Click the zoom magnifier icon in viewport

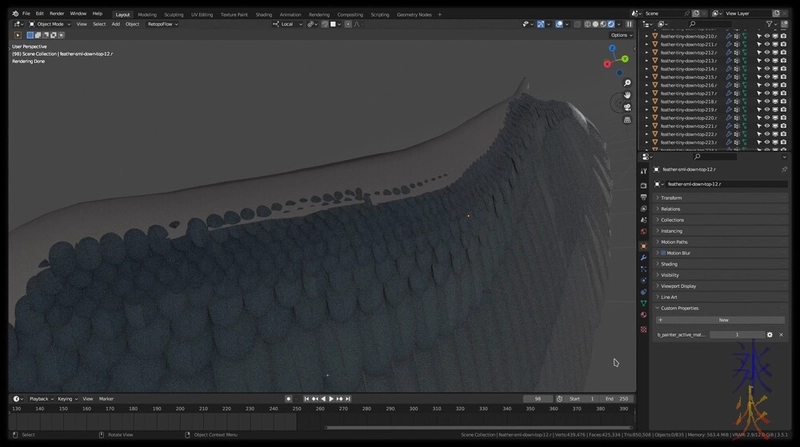[x=627, y=83]
